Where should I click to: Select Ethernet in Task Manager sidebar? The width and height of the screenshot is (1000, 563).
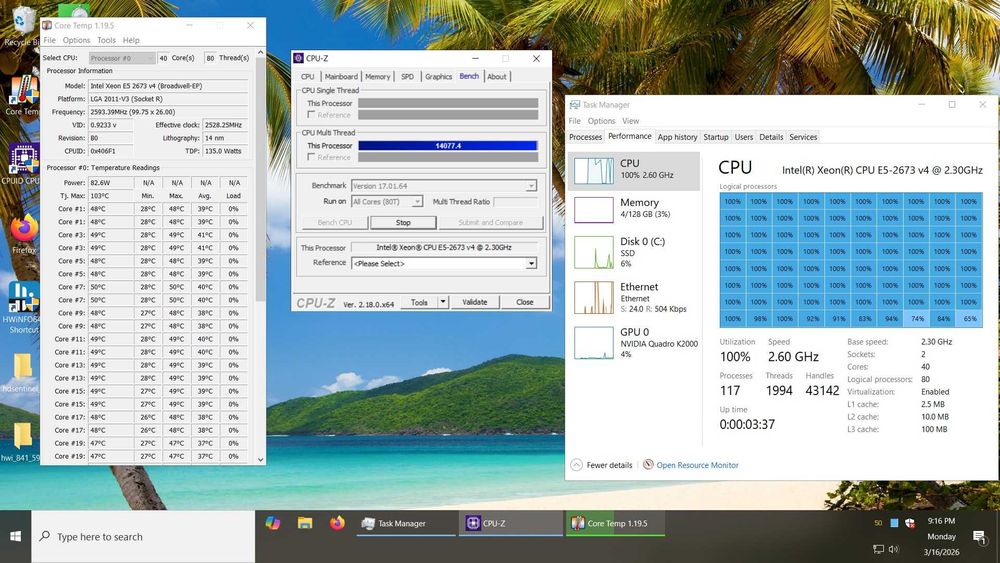tap(633, 298)
